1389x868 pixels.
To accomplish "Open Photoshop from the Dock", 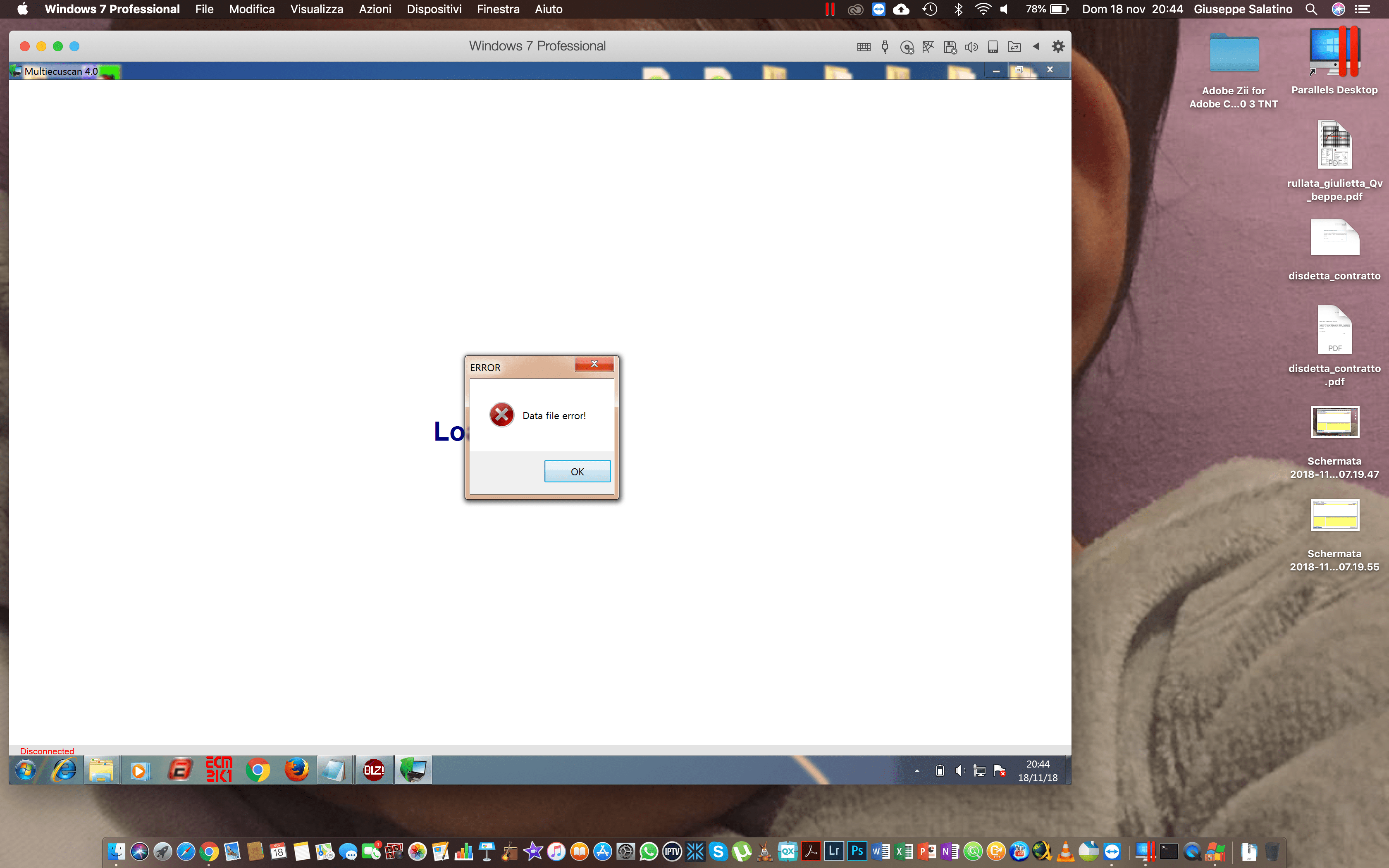I will pyautogui.click(x=857, y=851).
